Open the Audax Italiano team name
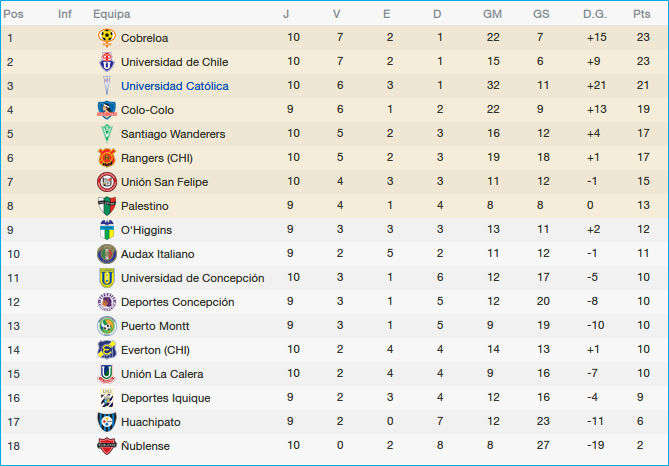The height and width of the screenshot is (466, 669). (x=157, y=254)
